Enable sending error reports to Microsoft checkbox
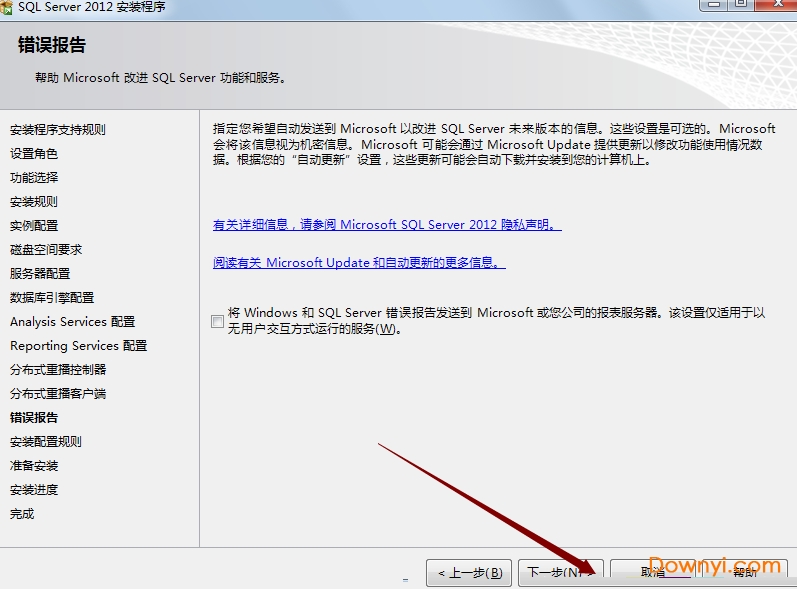797x589 pixels. click(x=217, y=321)
